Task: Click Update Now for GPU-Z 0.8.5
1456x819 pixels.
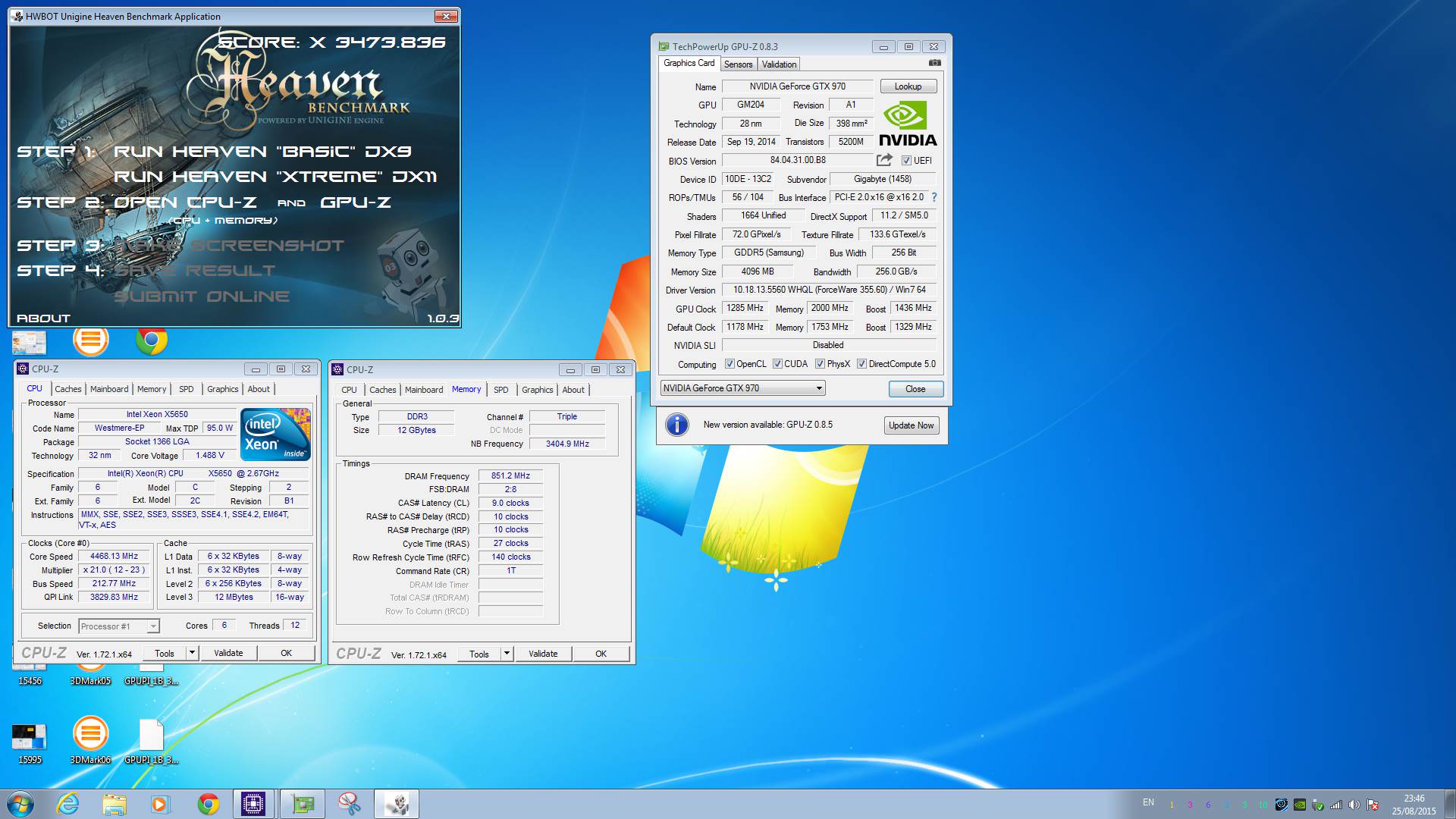Action: pyautogui.click(x=911, y=425)
